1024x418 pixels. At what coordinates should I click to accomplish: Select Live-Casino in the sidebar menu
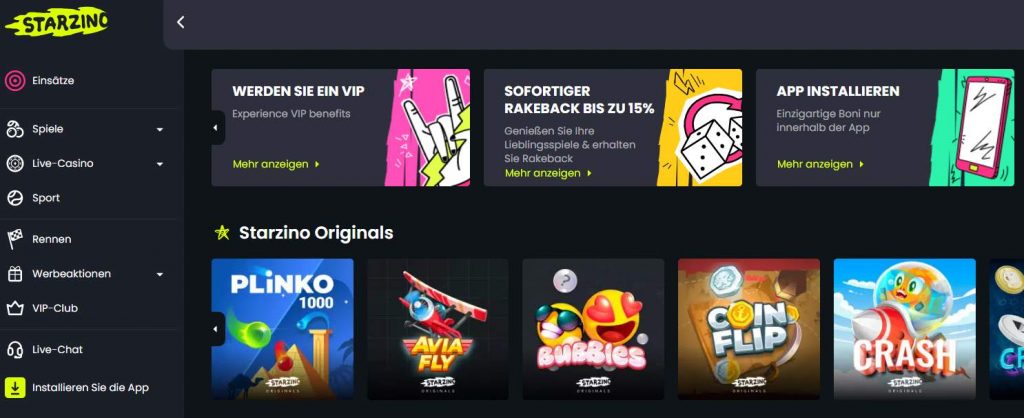63,164
